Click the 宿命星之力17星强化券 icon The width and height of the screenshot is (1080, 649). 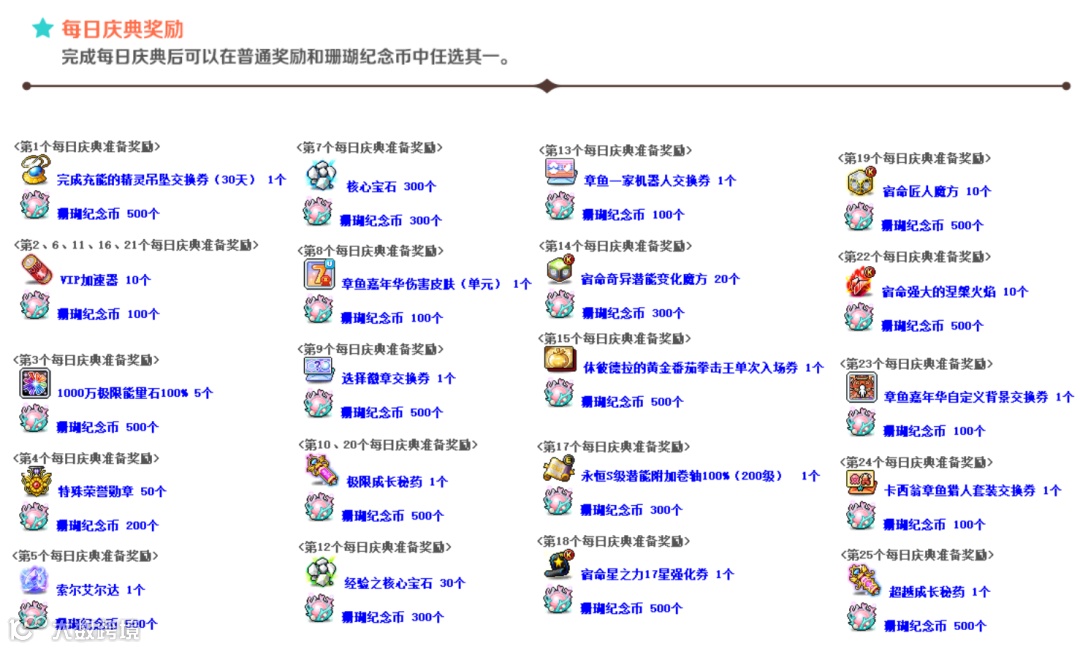click(559, 564)
